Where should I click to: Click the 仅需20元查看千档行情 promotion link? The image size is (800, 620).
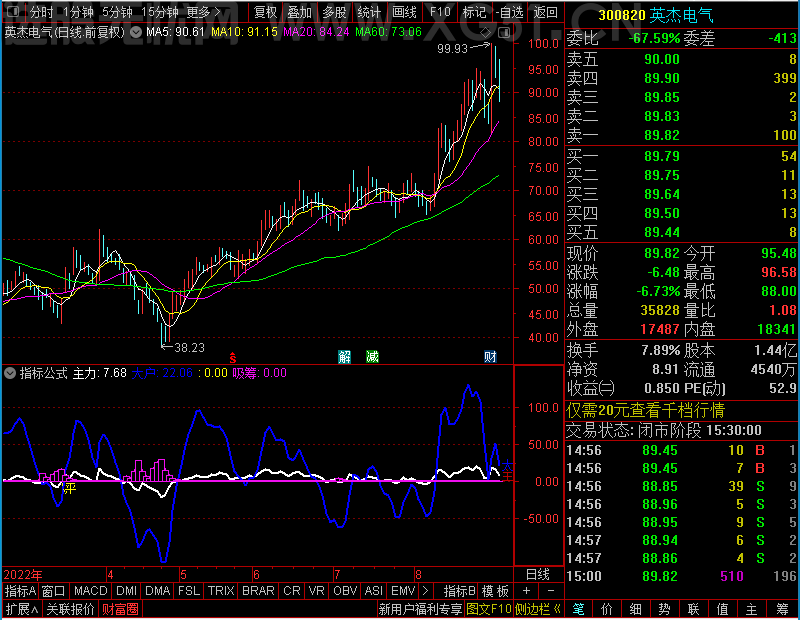click(x=645, y=410)
